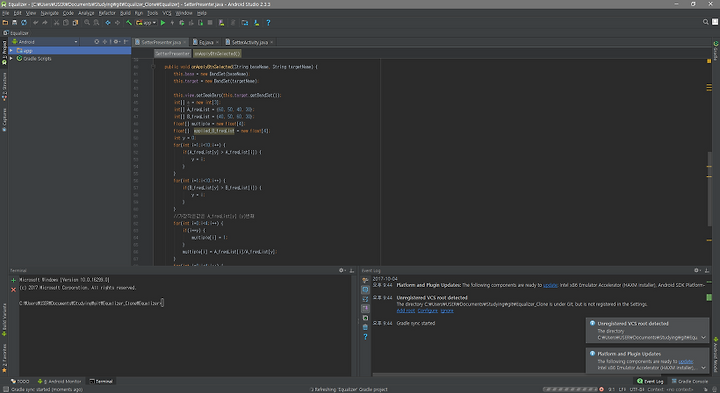Viewport: 720px width, 393px height.
Task: Debug app with the bug icon
Action: click(182, 22)
